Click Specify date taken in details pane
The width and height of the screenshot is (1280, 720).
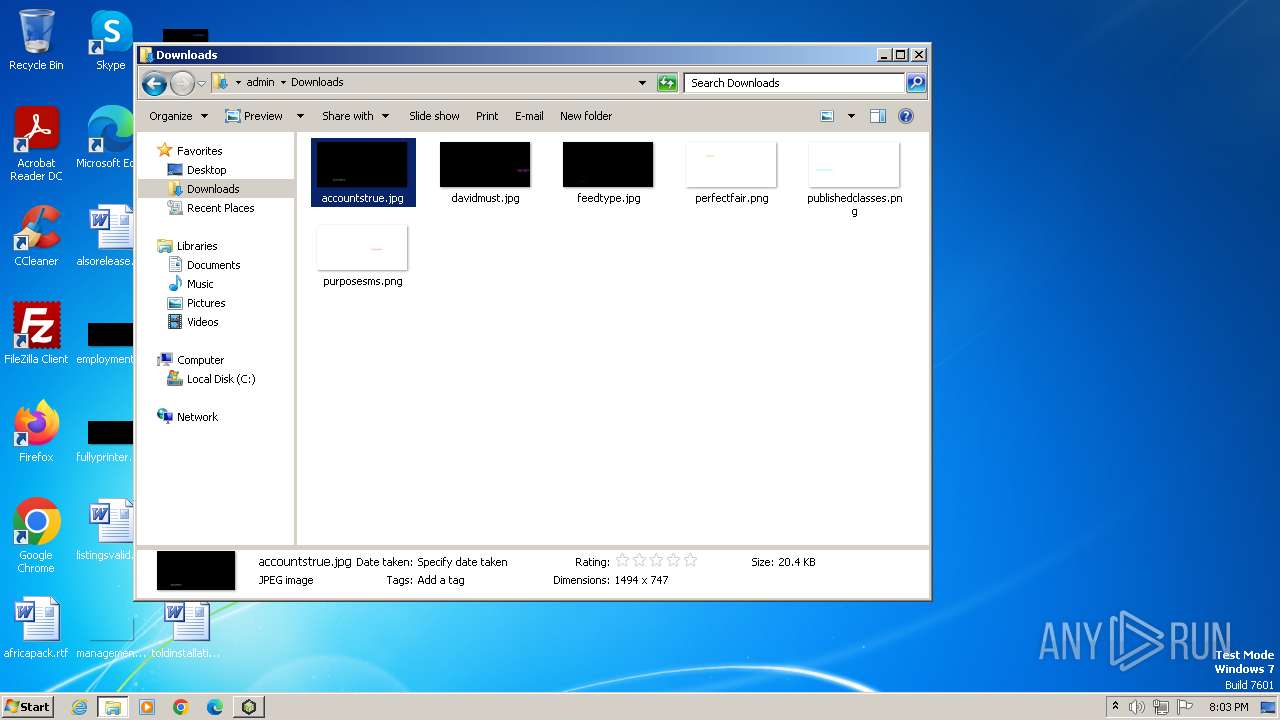[x=462, y=563]
